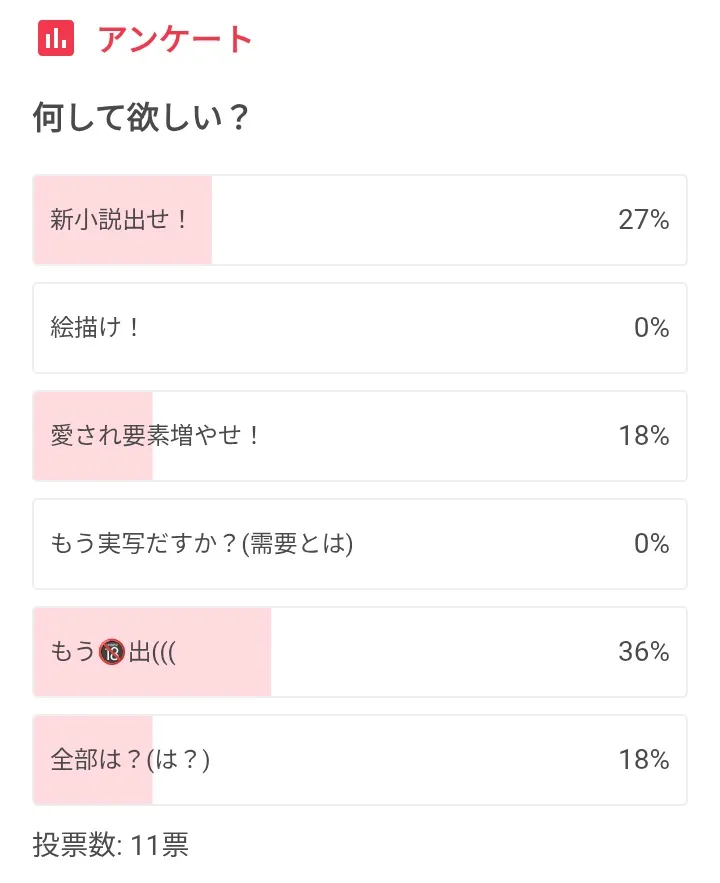Click the 0% beside "もう実写だすか？"

[x=651, y=544]
